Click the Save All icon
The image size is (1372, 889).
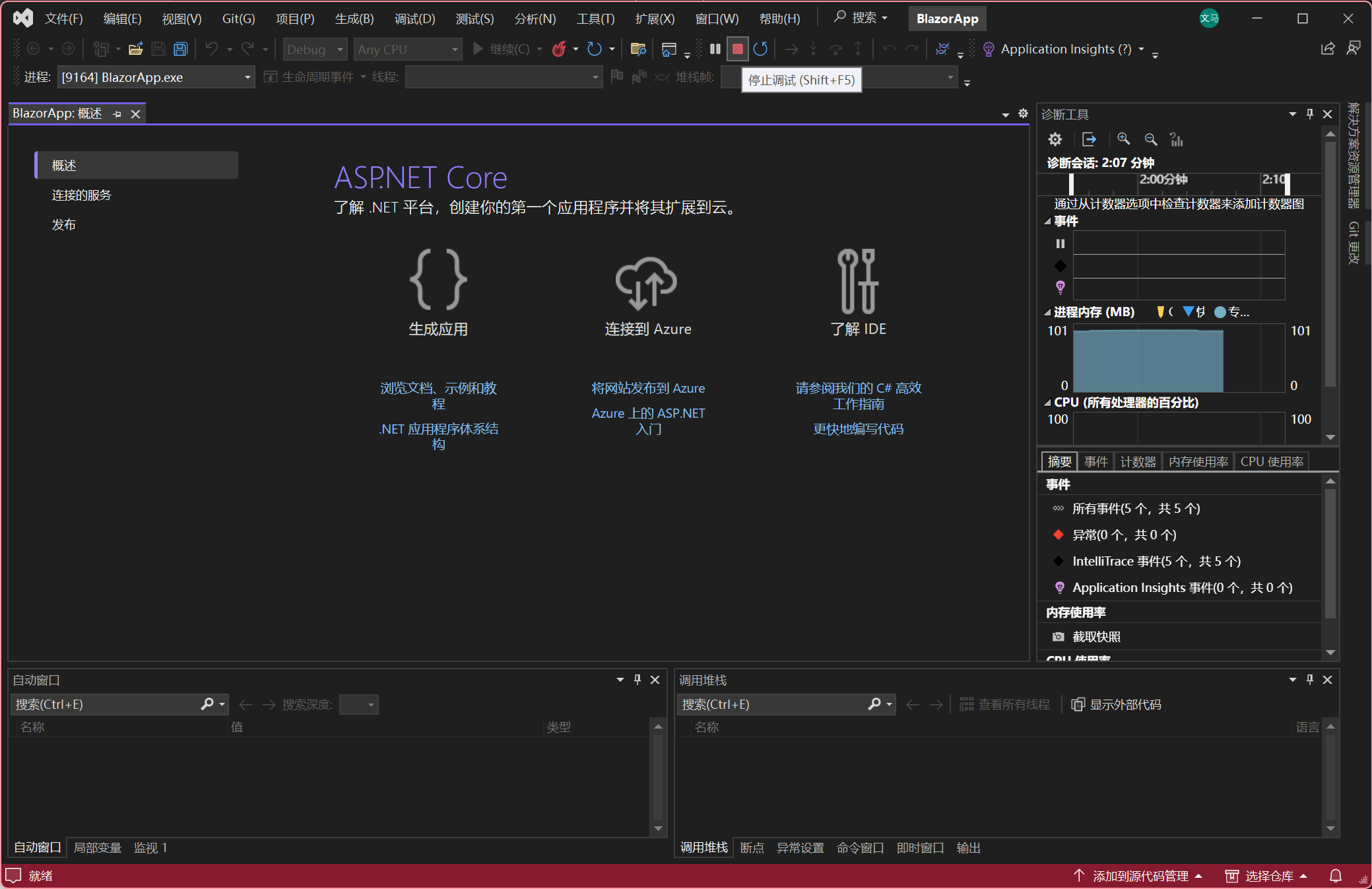(x=180, y=49)
